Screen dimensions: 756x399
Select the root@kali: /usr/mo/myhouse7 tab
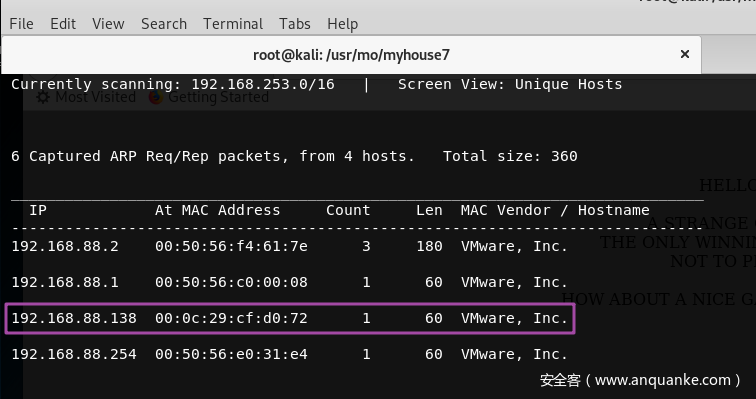point(351,54)
